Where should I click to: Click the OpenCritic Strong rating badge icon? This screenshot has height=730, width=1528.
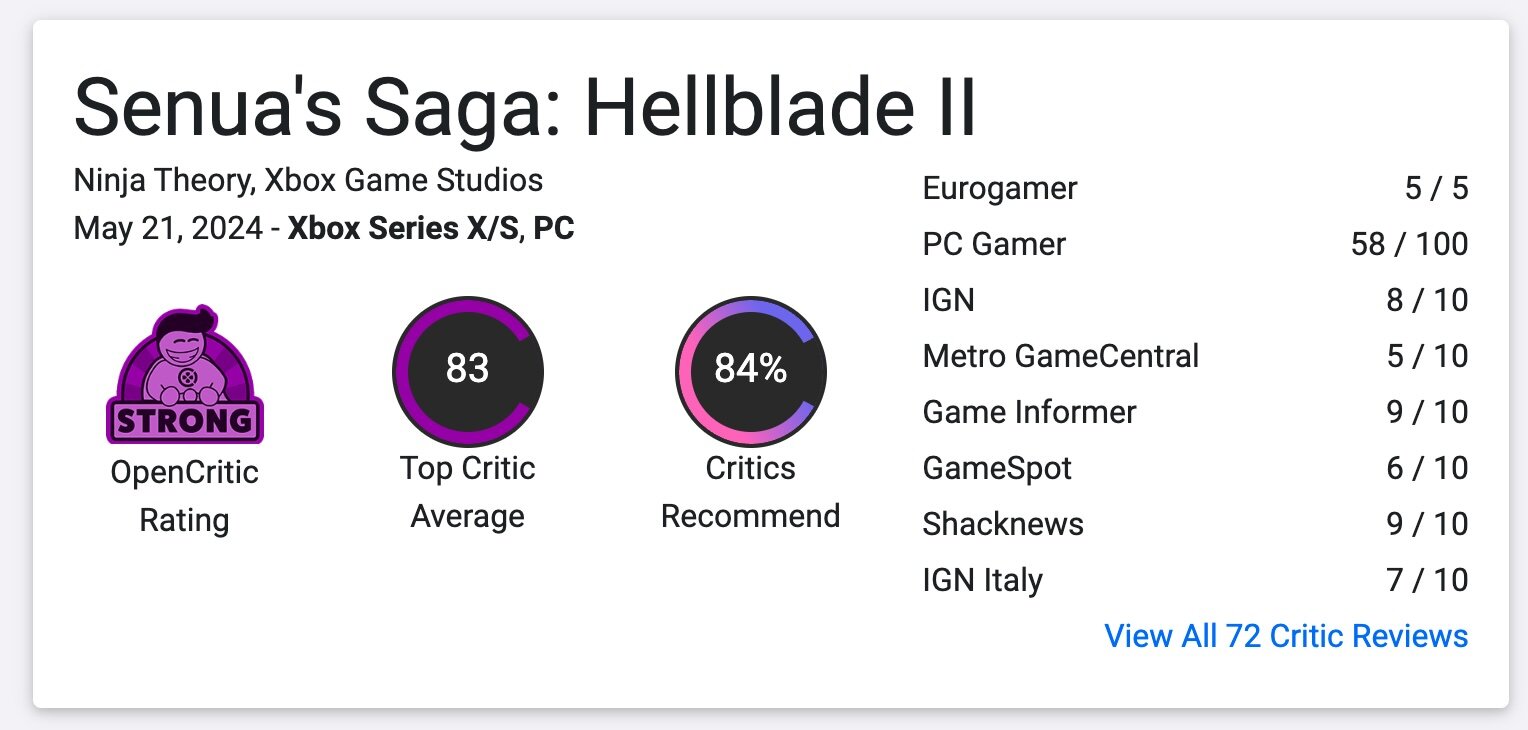pos(185,375)
